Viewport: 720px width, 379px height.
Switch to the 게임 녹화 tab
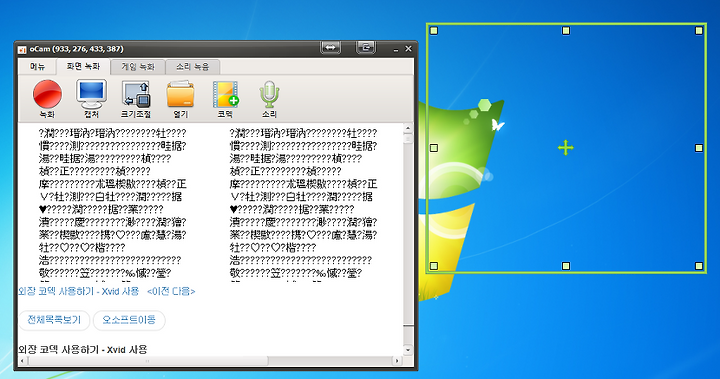pos(138,67)
